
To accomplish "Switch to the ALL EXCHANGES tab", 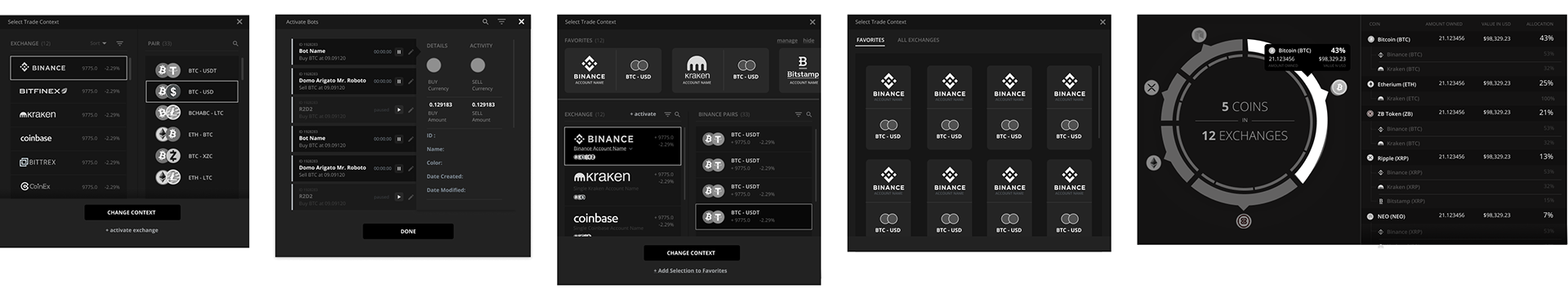I will point(918,40).
